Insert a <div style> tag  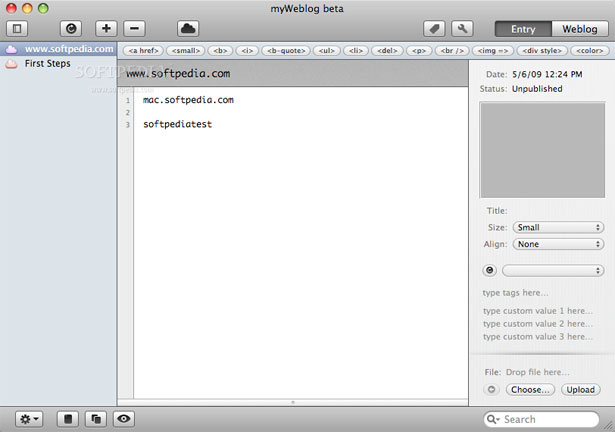(x=542, y=51)
